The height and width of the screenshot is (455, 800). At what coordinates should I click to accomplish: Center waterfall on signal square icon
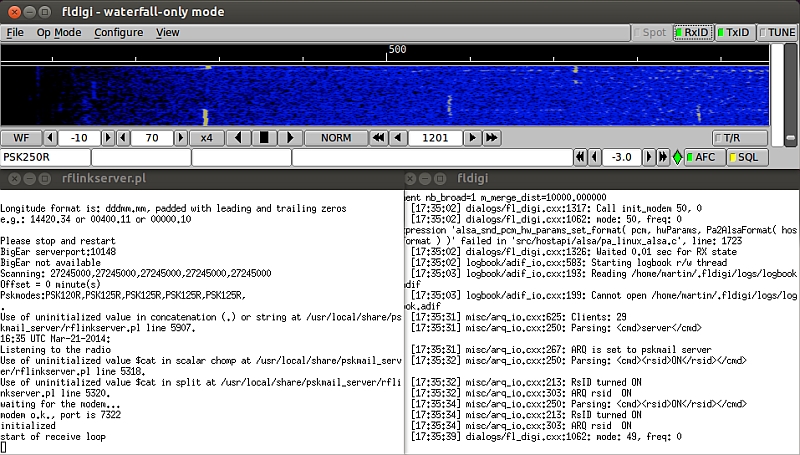click(x=264, y=138)
